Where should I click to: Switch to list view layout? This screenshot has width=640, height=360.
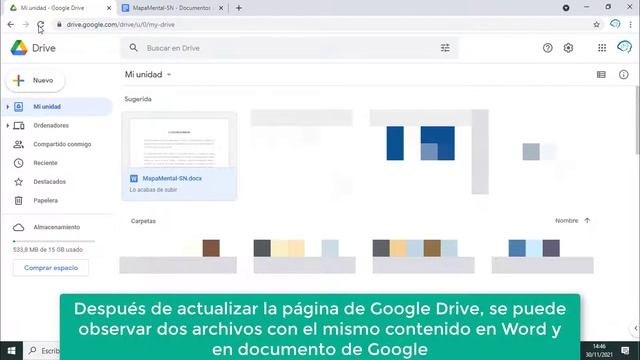click(601, 74)
